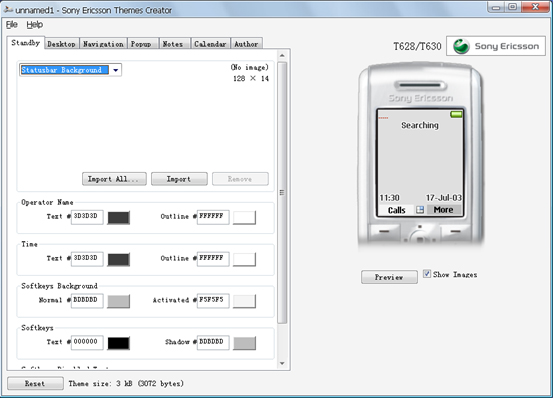Click the phone's left softkey hardware button
553x398 pixels.
384,232
